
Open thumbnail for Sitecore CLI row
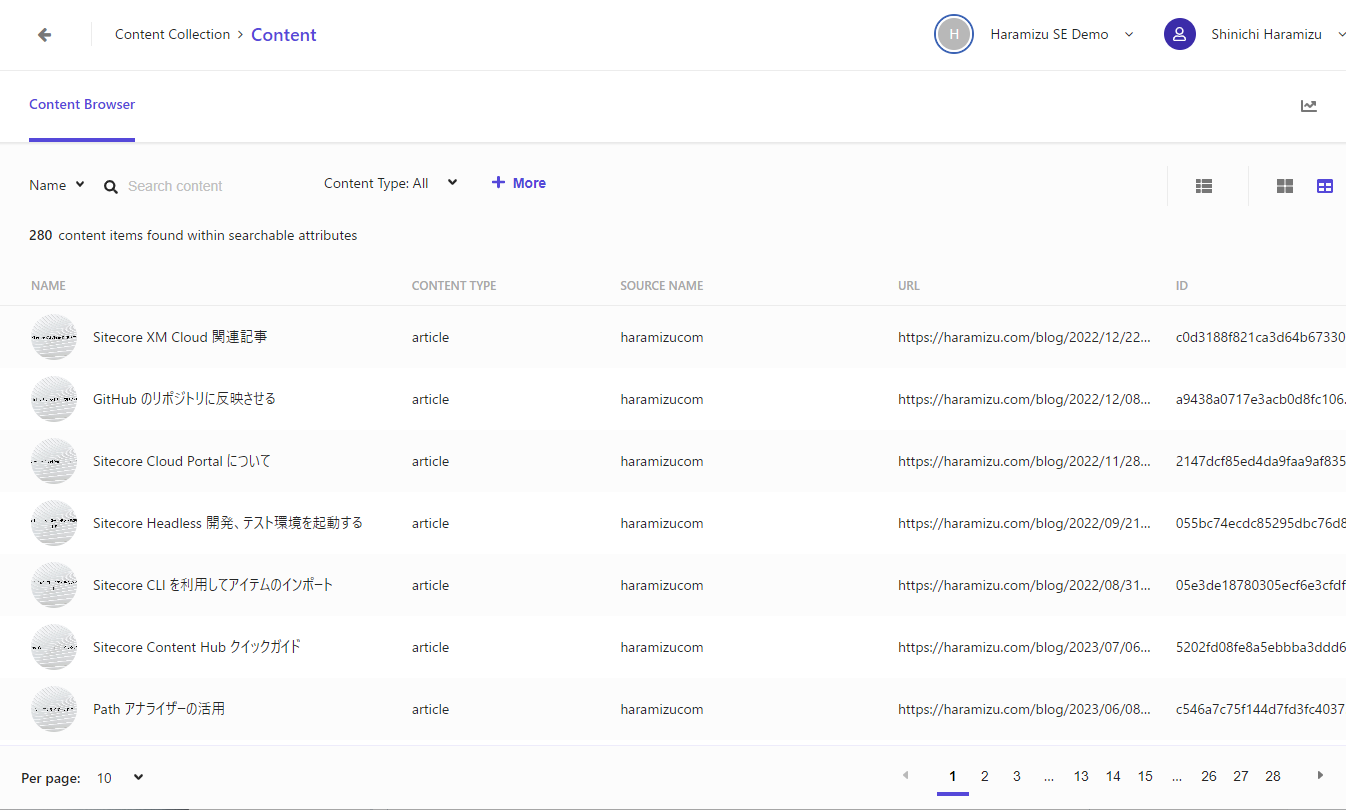pos(54,585)
